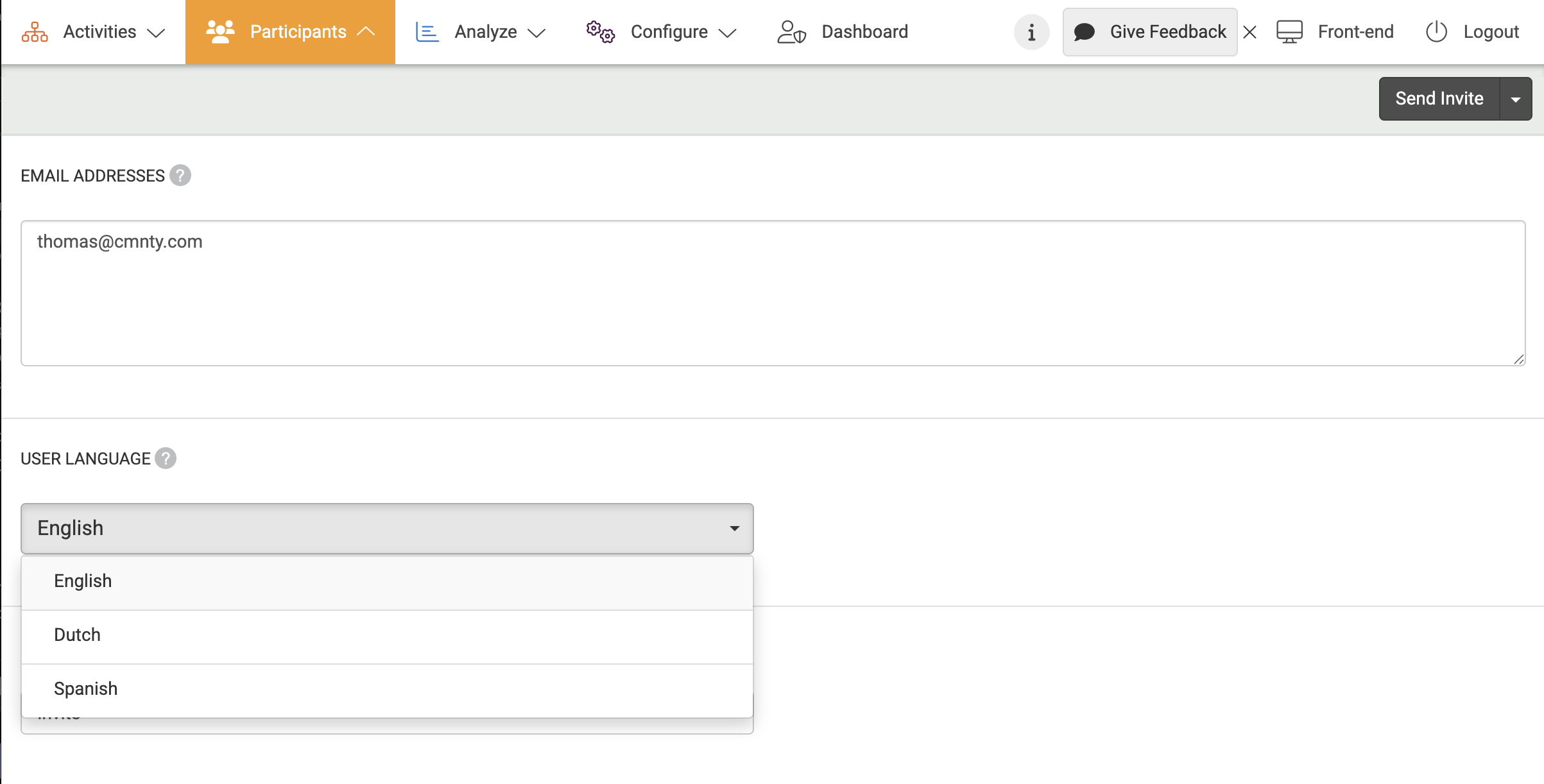Click the Give Feedback button

1150,32
